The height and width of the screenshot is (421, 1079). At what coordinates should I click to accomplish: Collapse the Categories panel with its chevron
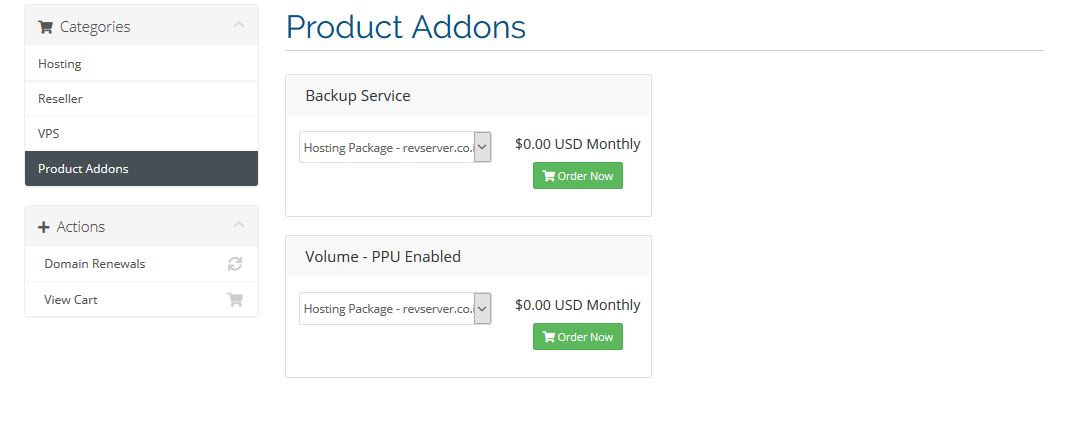point(239,25)
